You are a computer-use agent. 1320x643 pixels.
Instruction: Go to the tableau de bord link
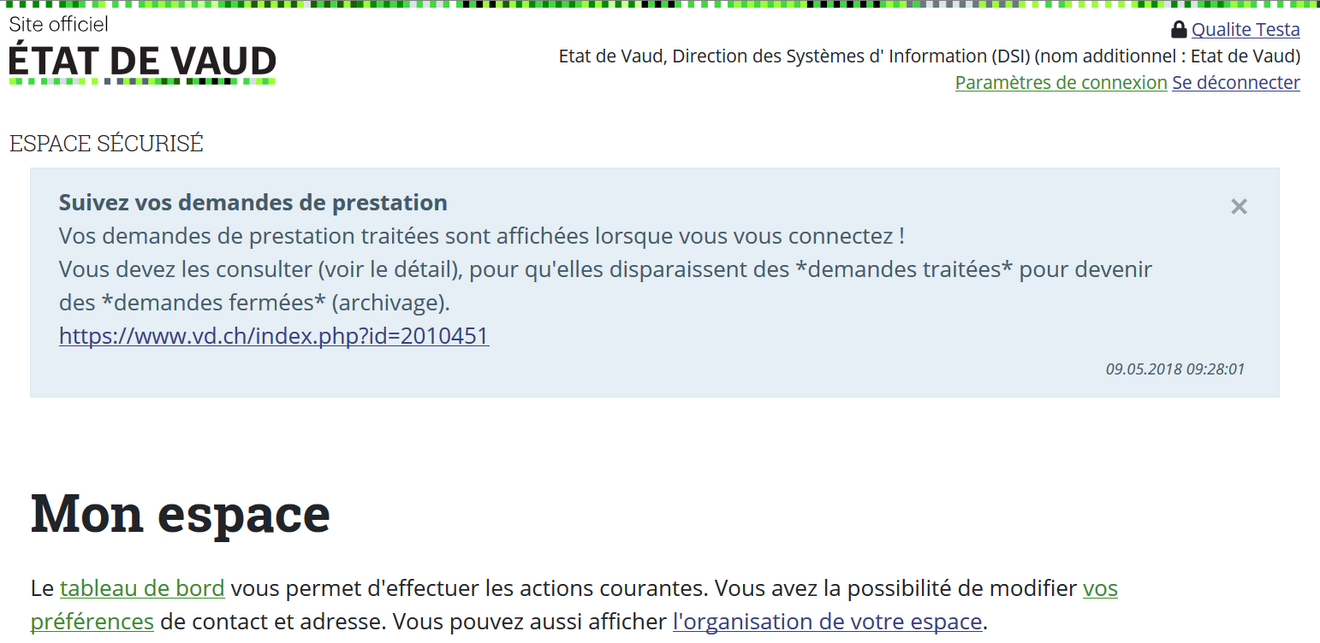click(x=142, y=588)
